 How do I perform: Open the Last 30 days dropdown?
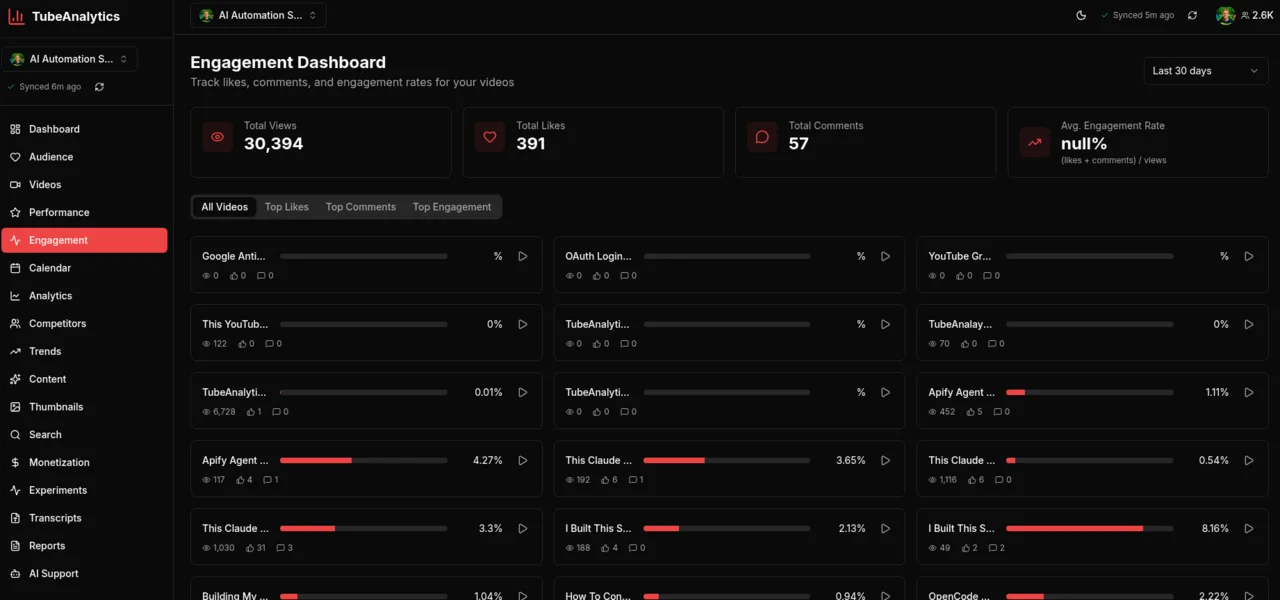[x=1205, y=70]
